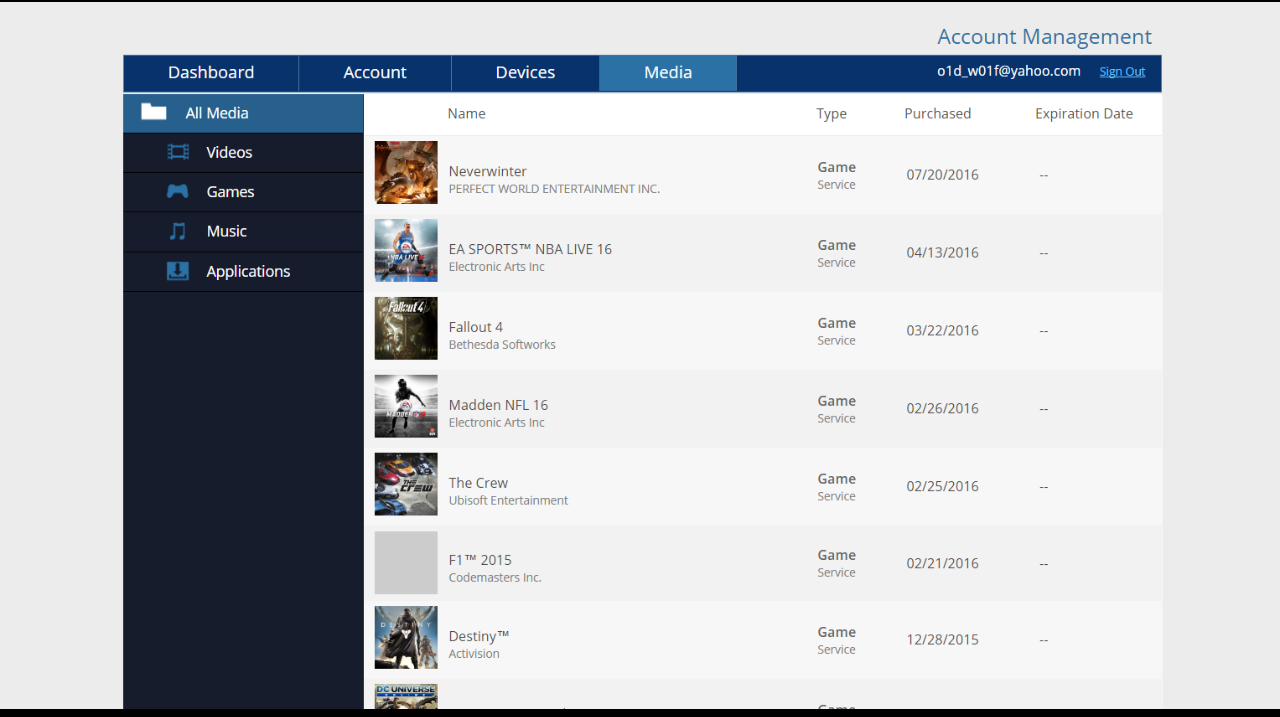Image resolution: width=1280 pixels, height=717 pixels.
Task: Click the Neverwinter cover thumbnail
Action: coord(406,172)
